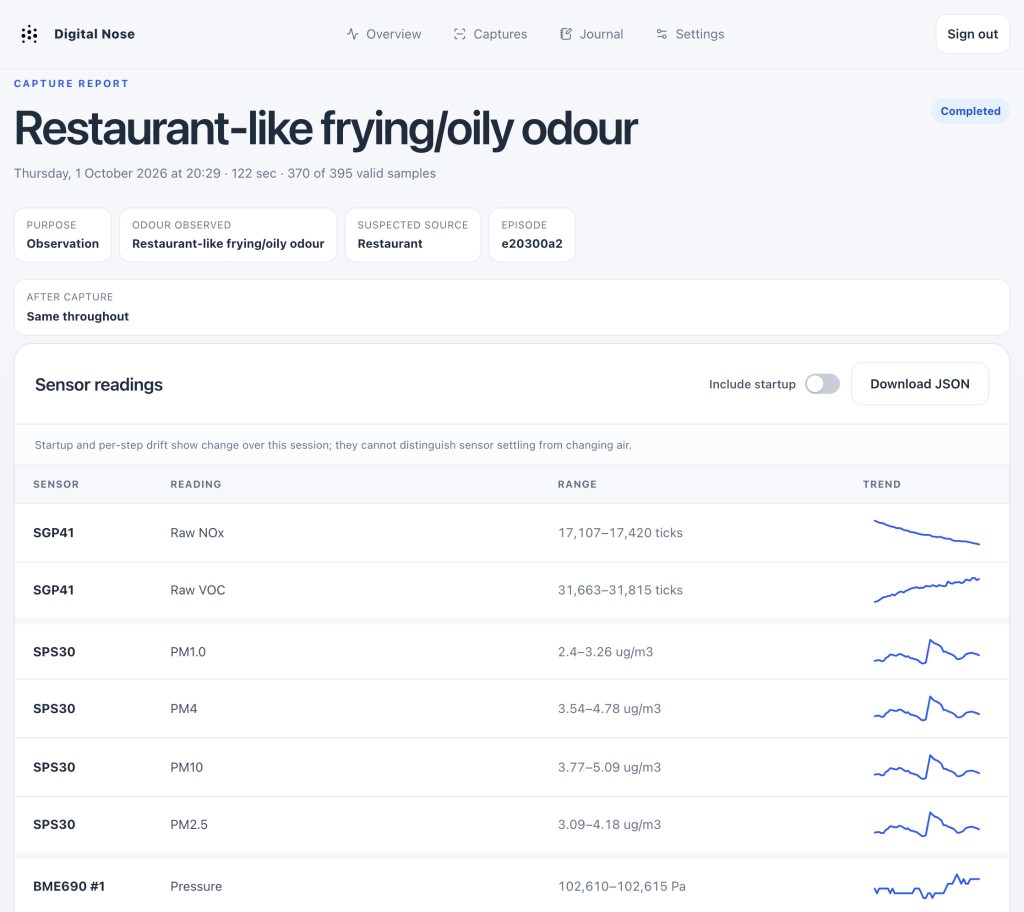Click the Digital Nose dotted logo icon
Screen dimensions: 1024x912
[29, 34]
